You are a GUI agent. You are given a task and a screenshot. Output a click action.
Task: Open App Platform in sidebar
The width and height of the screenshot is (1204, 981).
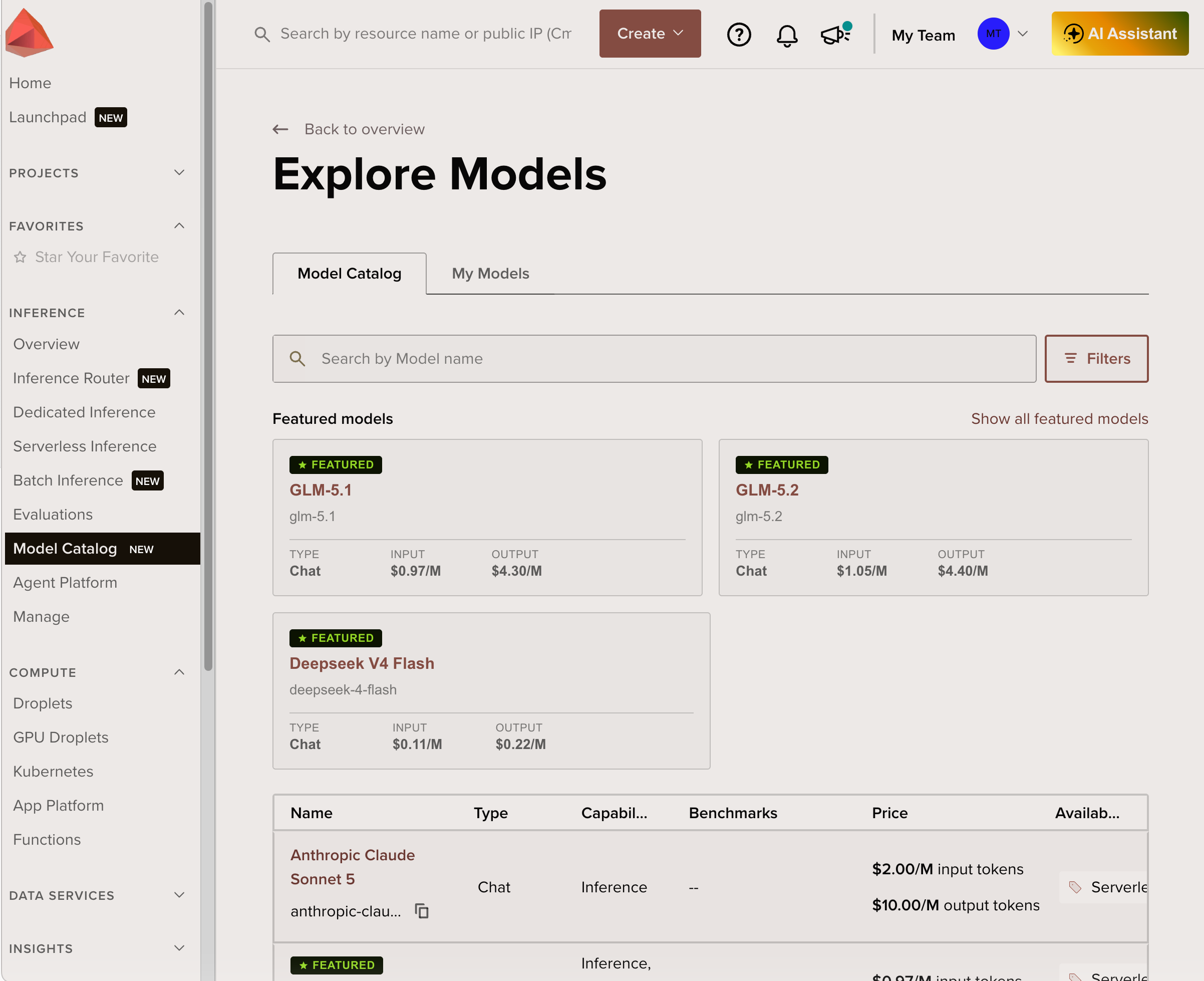pyautogui.click(x=58, y=806)
